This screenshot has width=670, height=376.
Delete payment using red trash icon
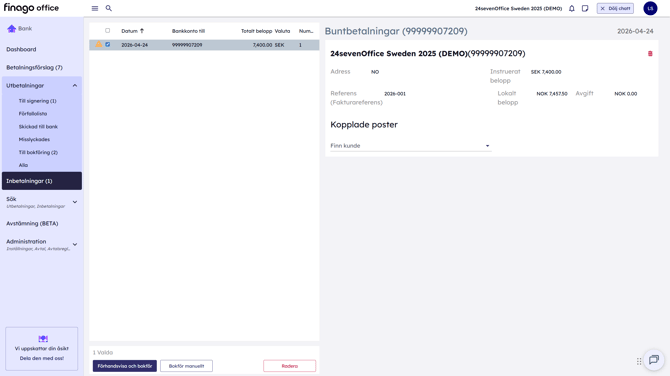pos(650,53)
